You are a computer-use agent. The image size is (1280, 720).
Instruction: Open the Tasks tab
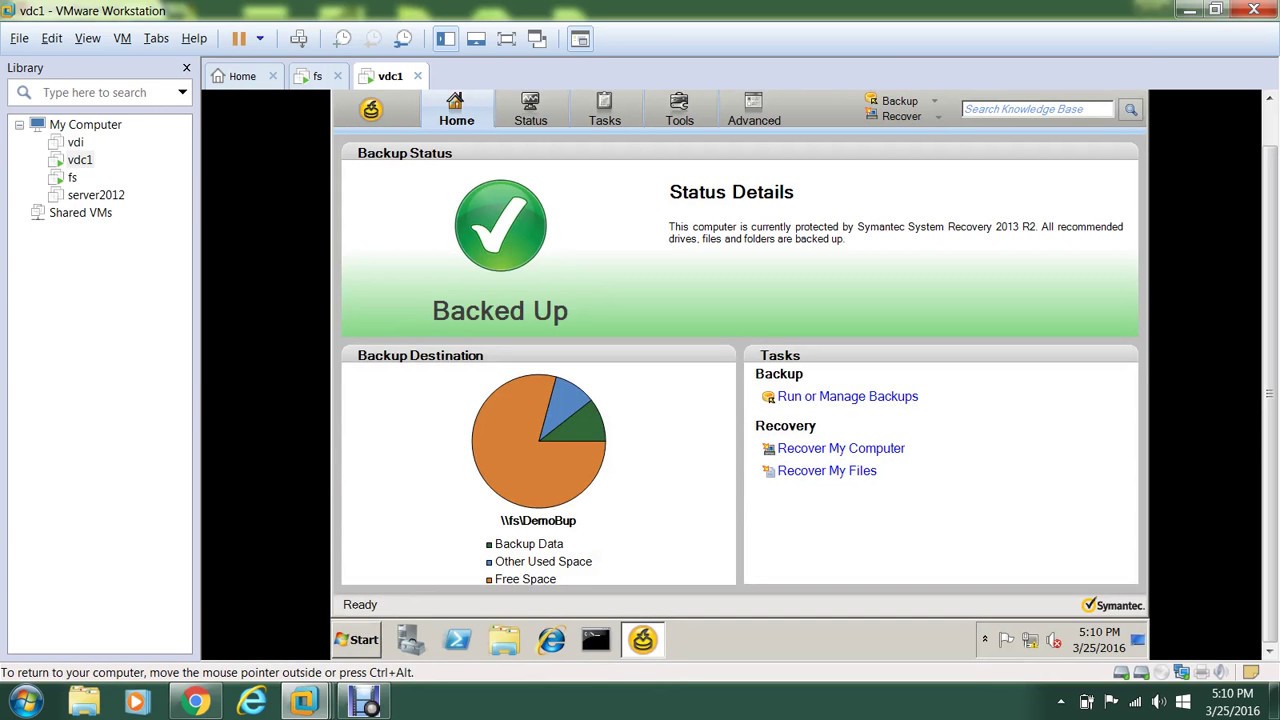(604, 109)
